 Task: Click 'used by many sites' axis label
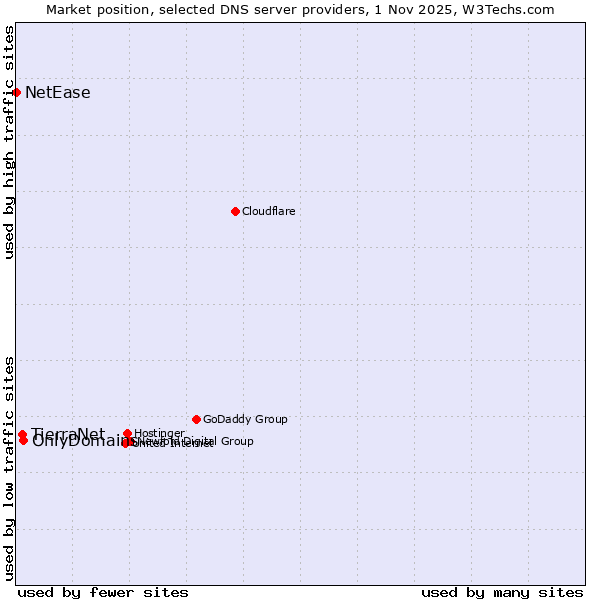click(x=501, y=592)
